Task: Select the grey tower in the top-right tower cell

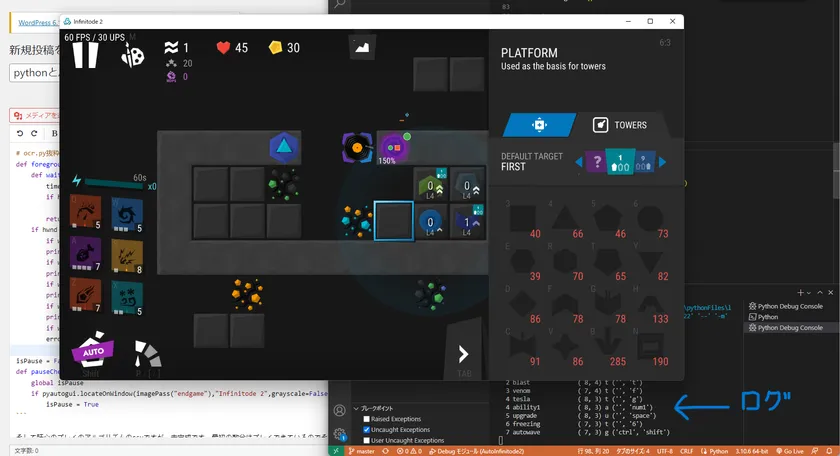Action: 467,185
